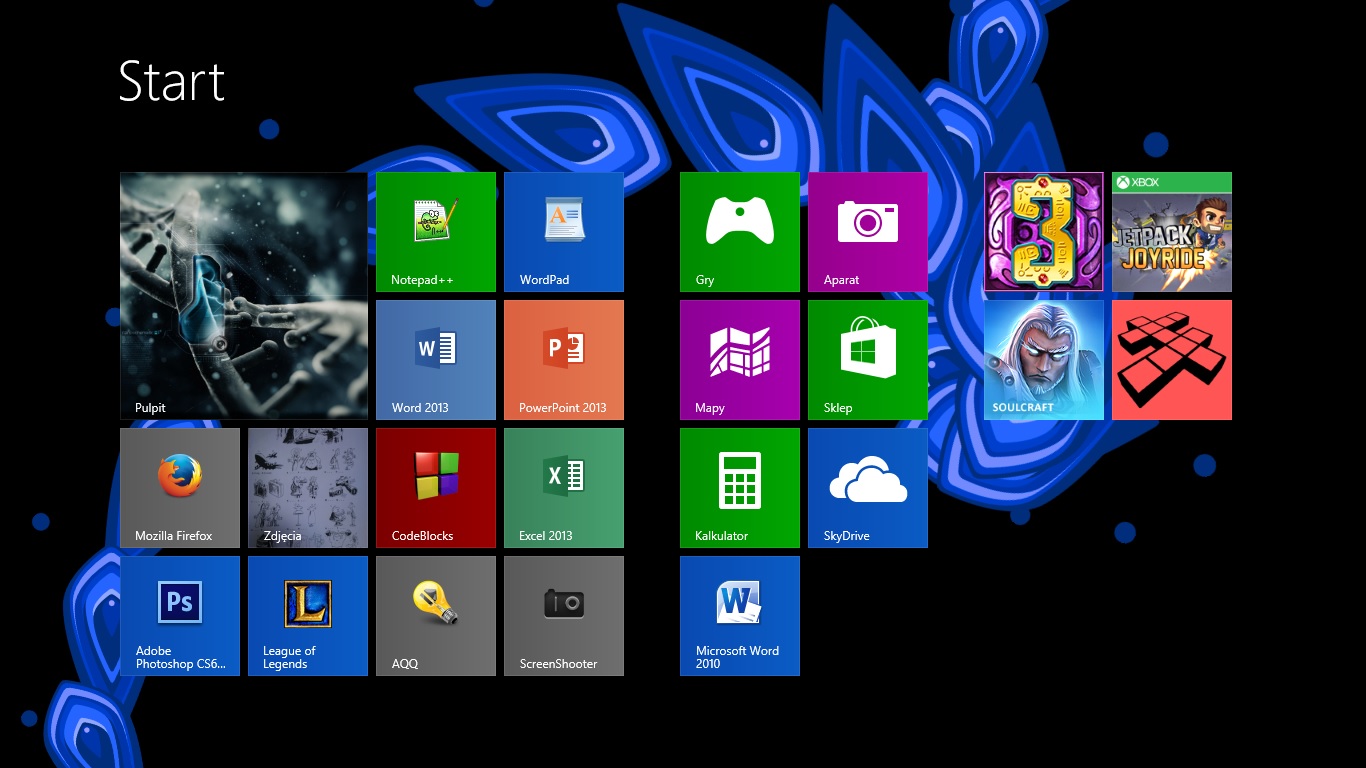Open the red tile with black blocks
The image size is (1366, 768).
click(1172, 360)
